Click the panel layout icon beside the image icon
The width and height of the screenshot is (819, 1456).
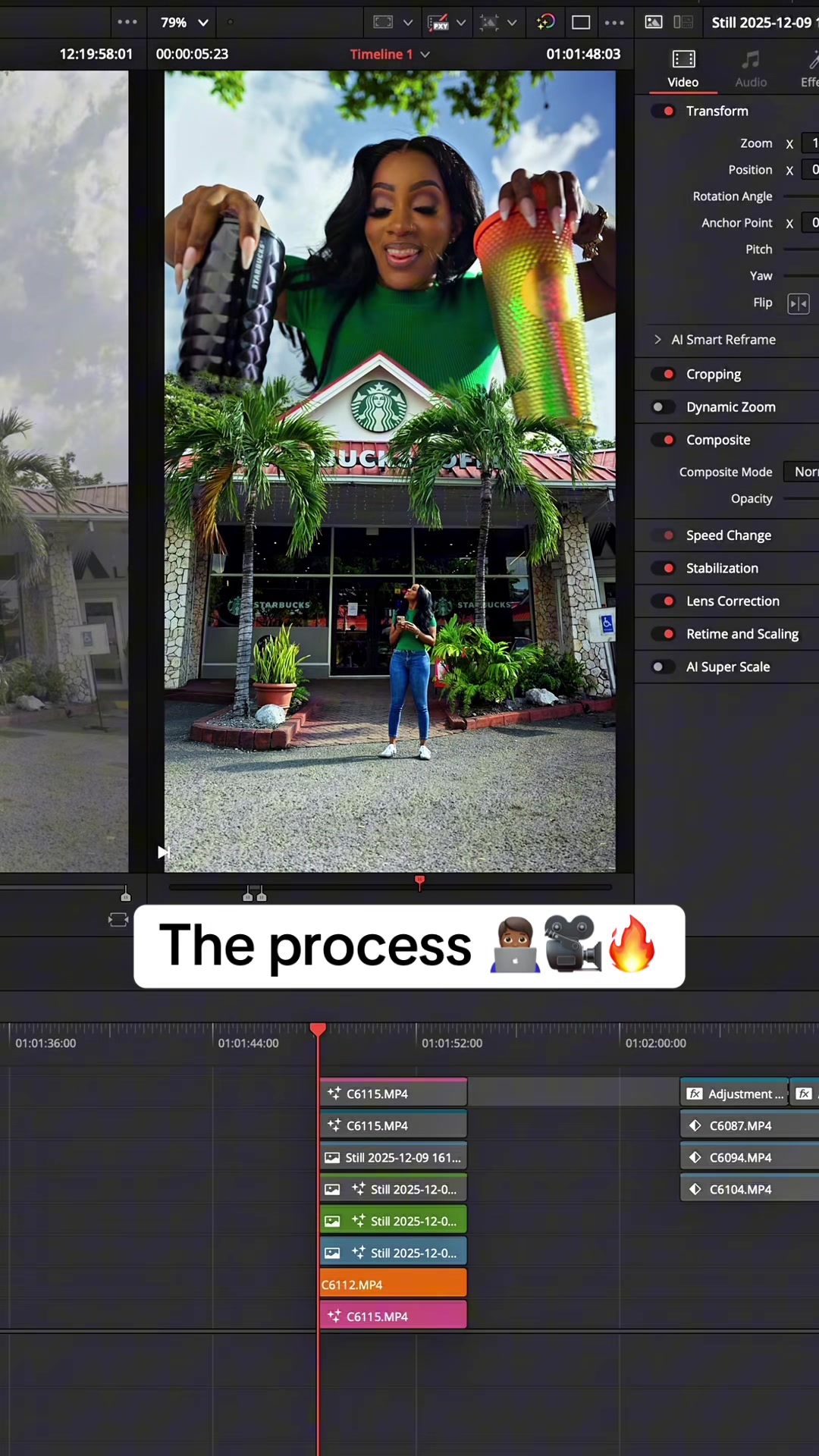(683, 22)
